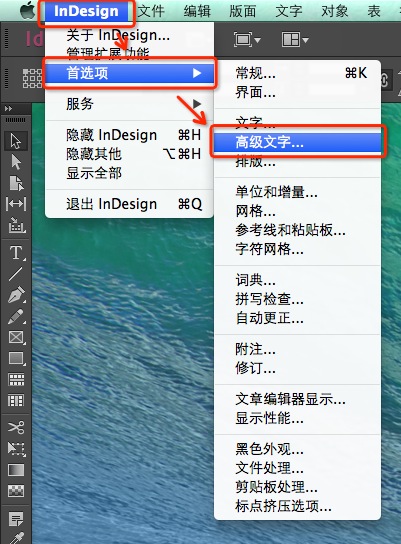
Task: Select the Gap tool
Action: pos(16,204)
